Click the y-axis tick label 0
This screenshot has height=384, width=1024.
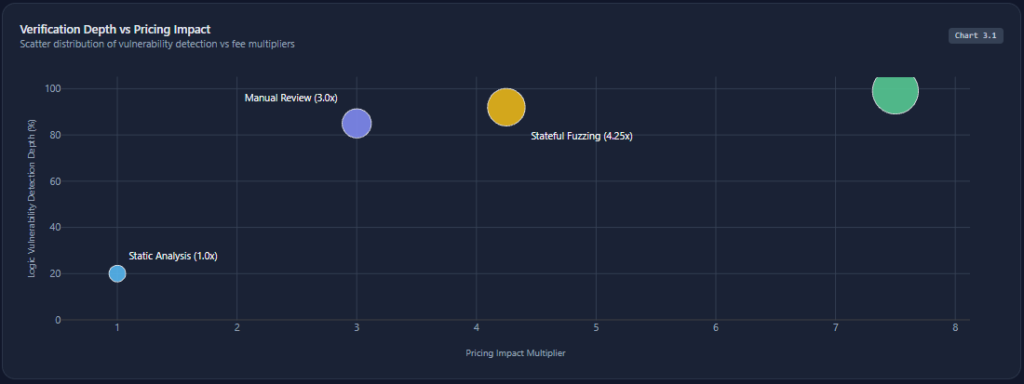click(x=58, y=320)
